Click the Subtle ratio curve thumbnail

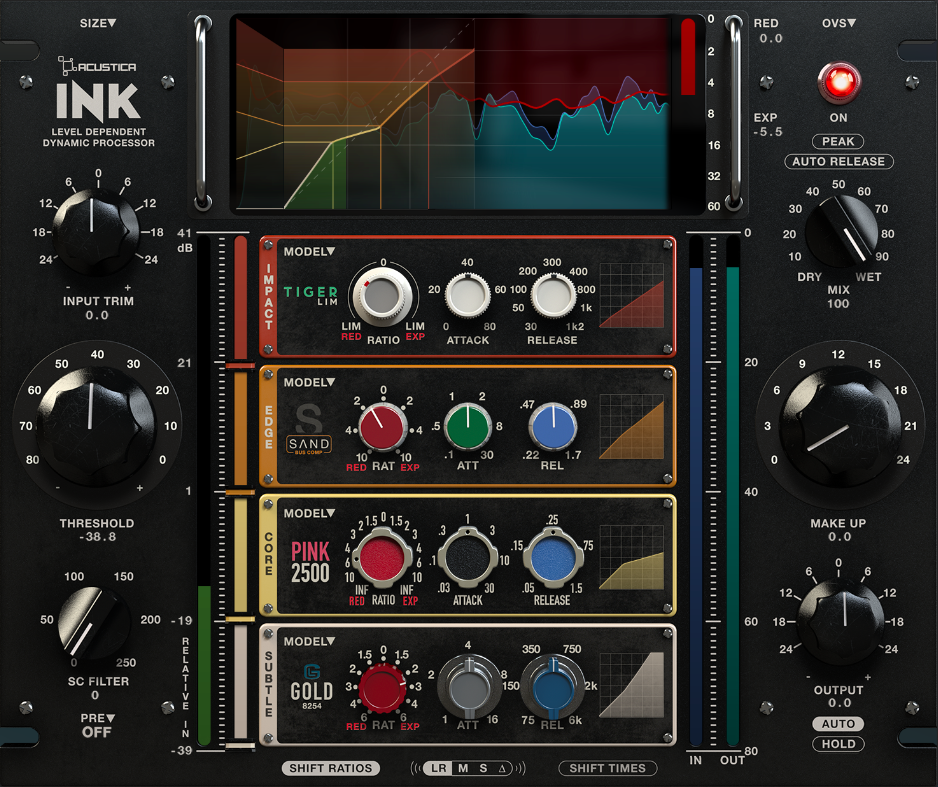coord(632,685)
